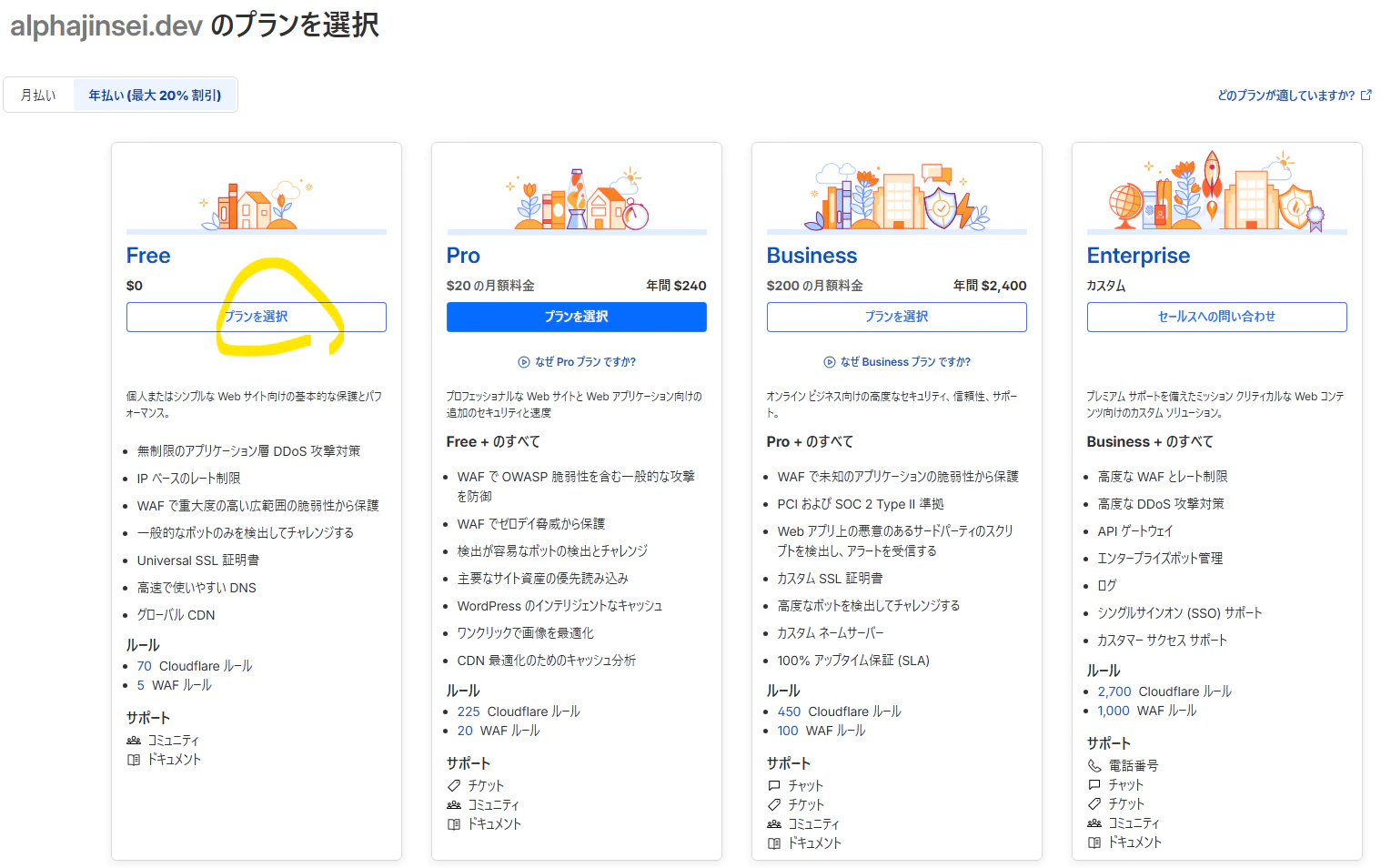1391x868 pixels.
Task: Click the チャット bubble icon in the Business plan
Action: (x=774, y=785)
